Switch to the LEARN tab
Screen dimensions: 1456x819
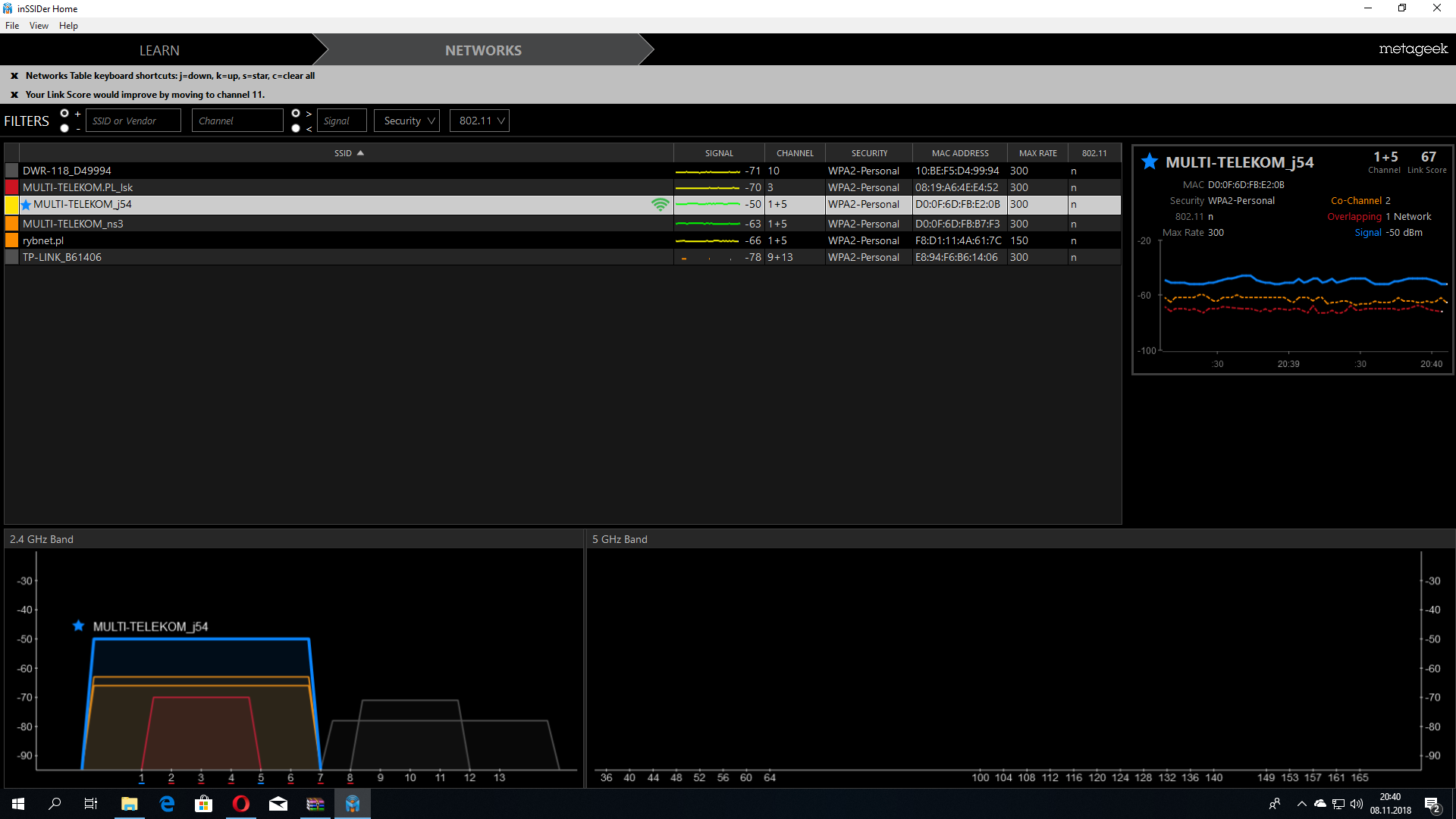click(159, 50)
